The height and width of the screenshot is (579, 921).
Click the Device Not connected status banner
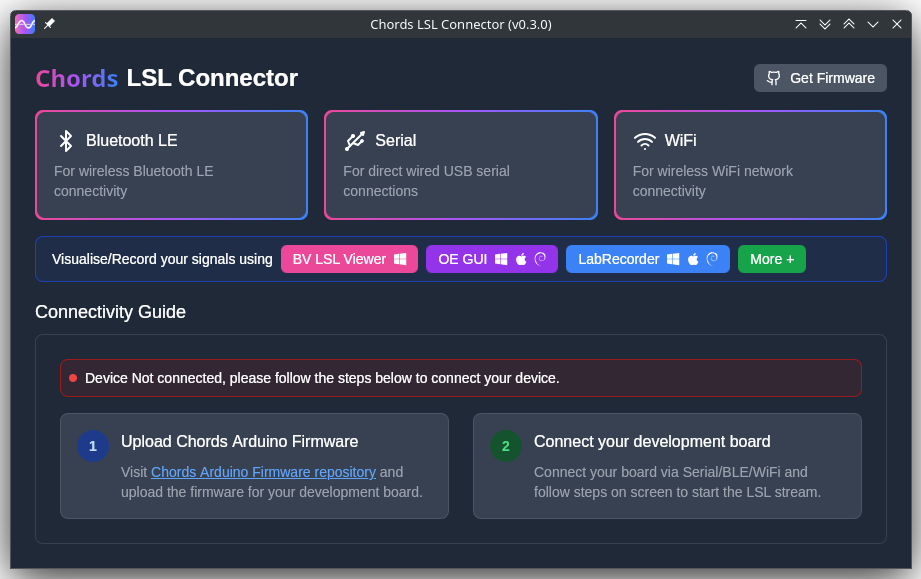[x=460, y=378]
